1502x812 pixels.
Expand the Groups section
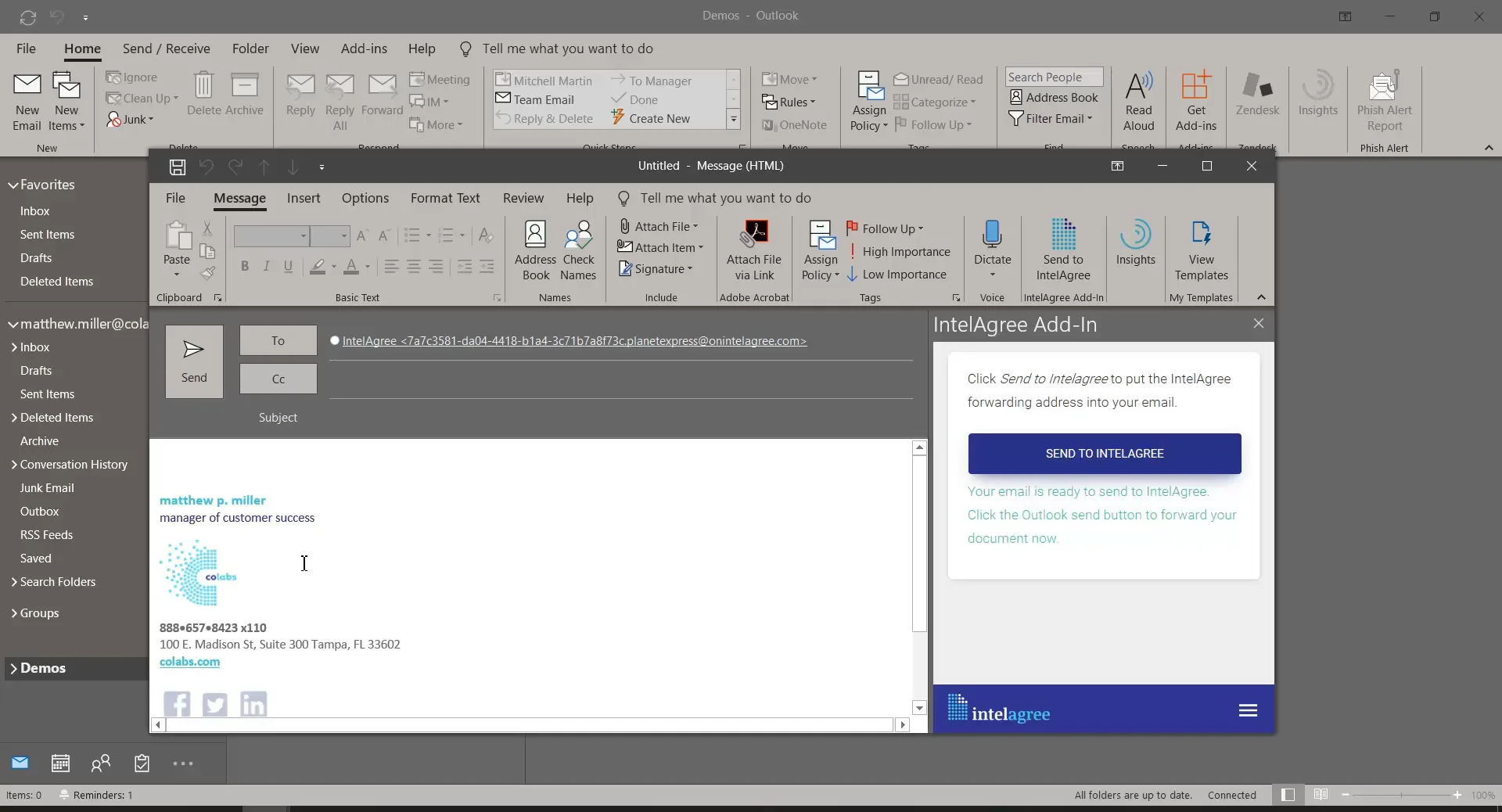tap(14, 613)
